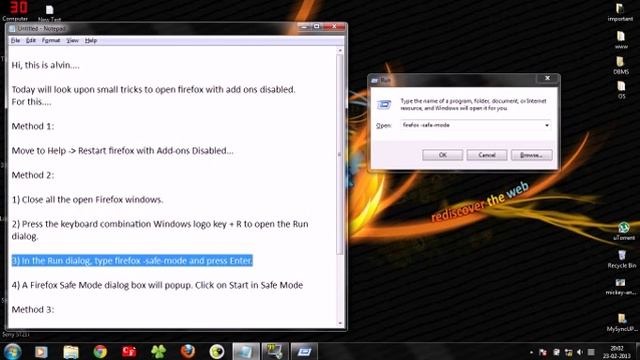This screenshot has height=360, width=640.
Task: Click the Action Center flag tray icon
Action: (x=542, y=352)
